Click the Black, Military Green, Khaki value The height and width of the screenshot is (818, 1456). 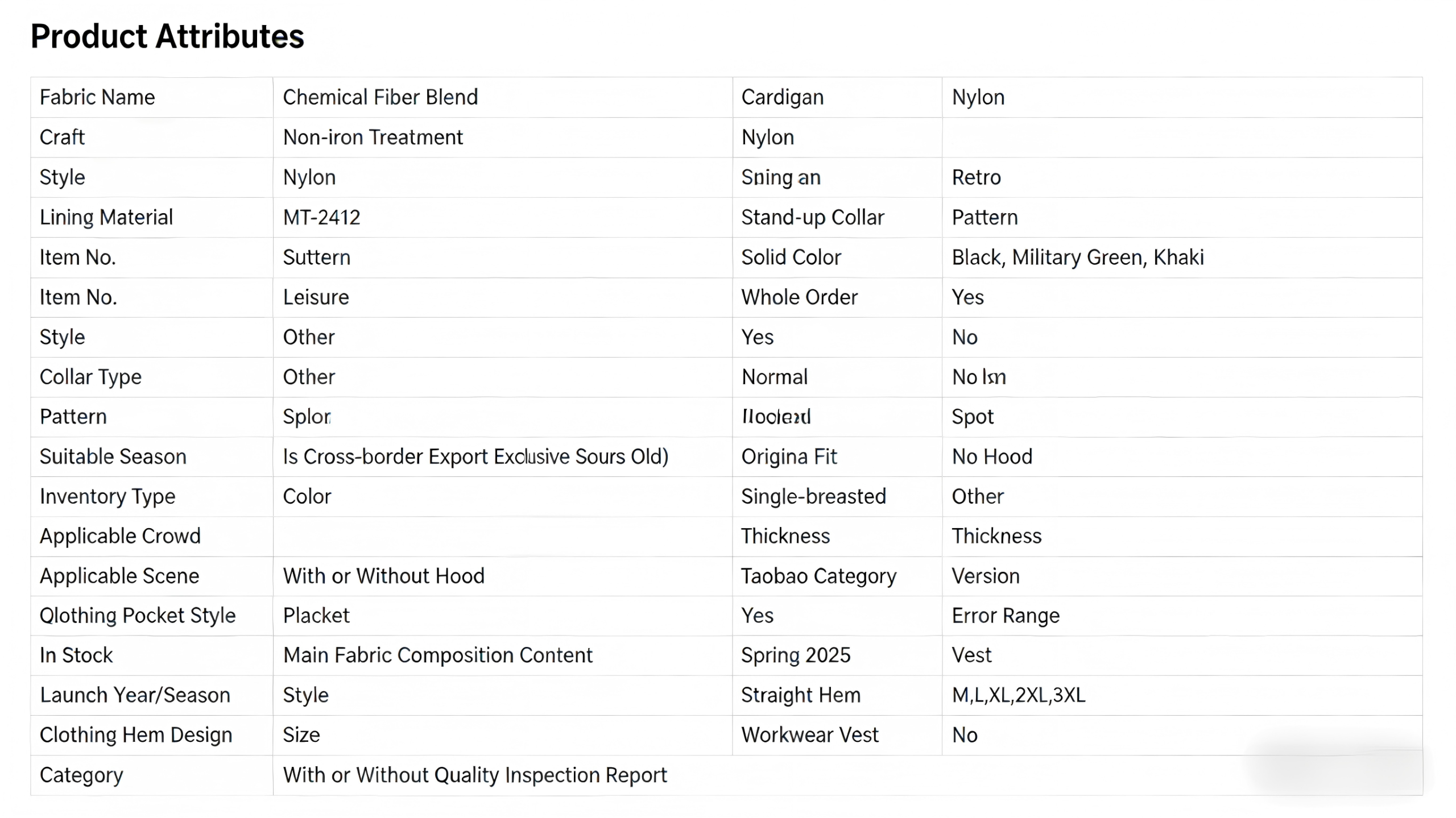pyautogui.click(x=1077, y=258)
